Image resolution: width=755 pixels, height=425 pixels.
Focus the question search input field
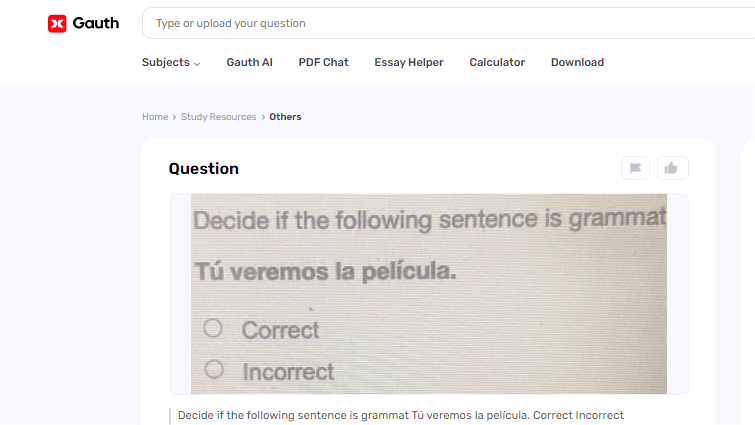click(x=450, y=23)
